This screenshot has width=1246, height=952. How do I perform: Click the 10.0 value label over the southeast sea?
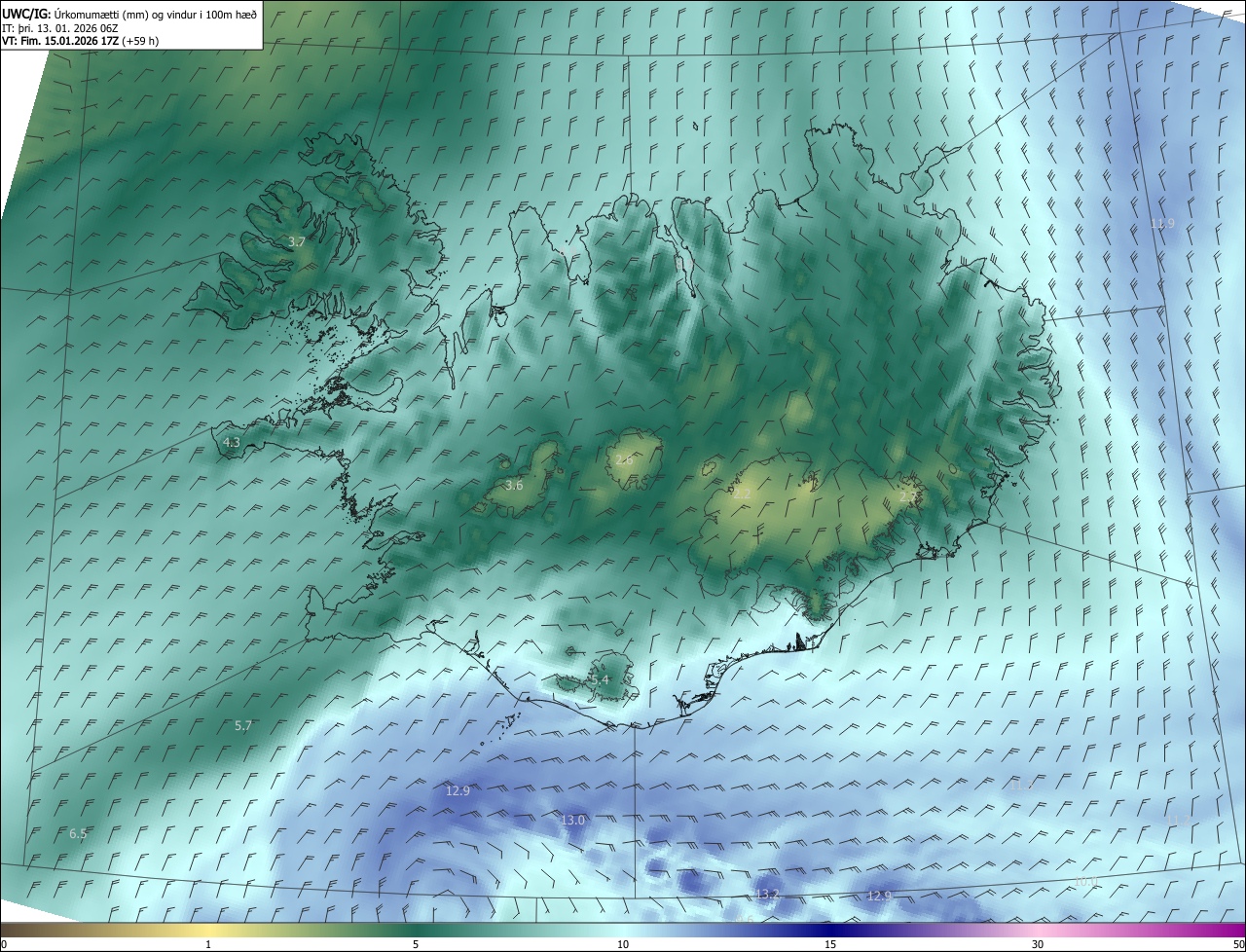tap(1085, 882)
